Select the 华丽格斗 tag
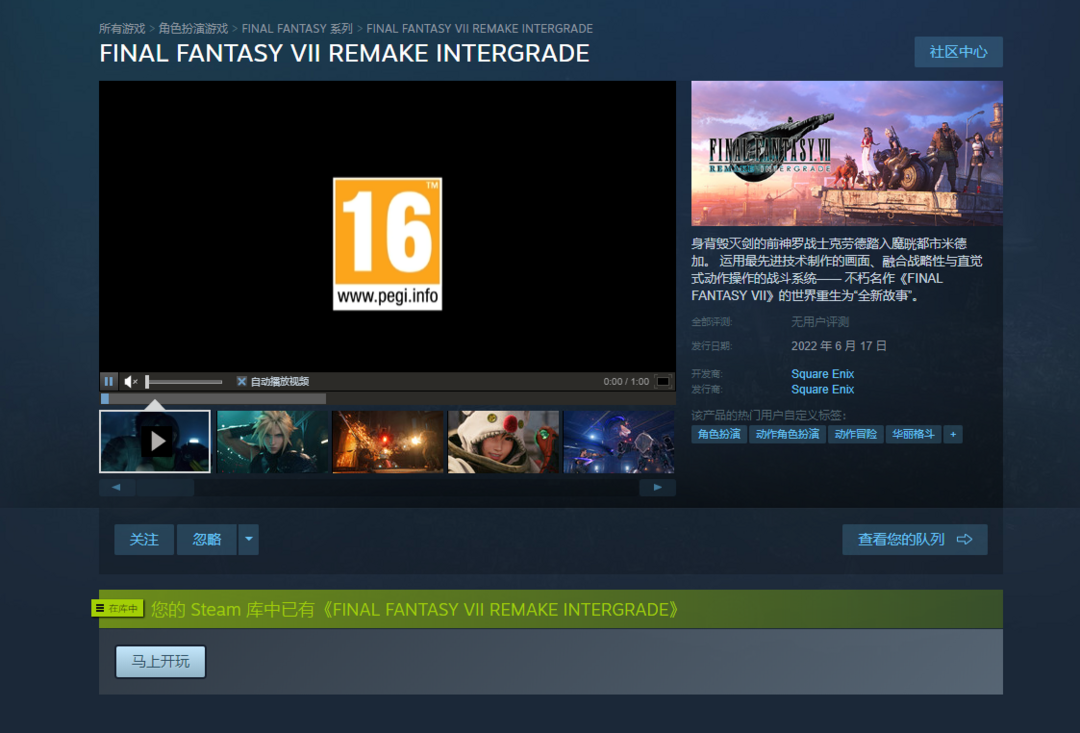 point(913,434)
